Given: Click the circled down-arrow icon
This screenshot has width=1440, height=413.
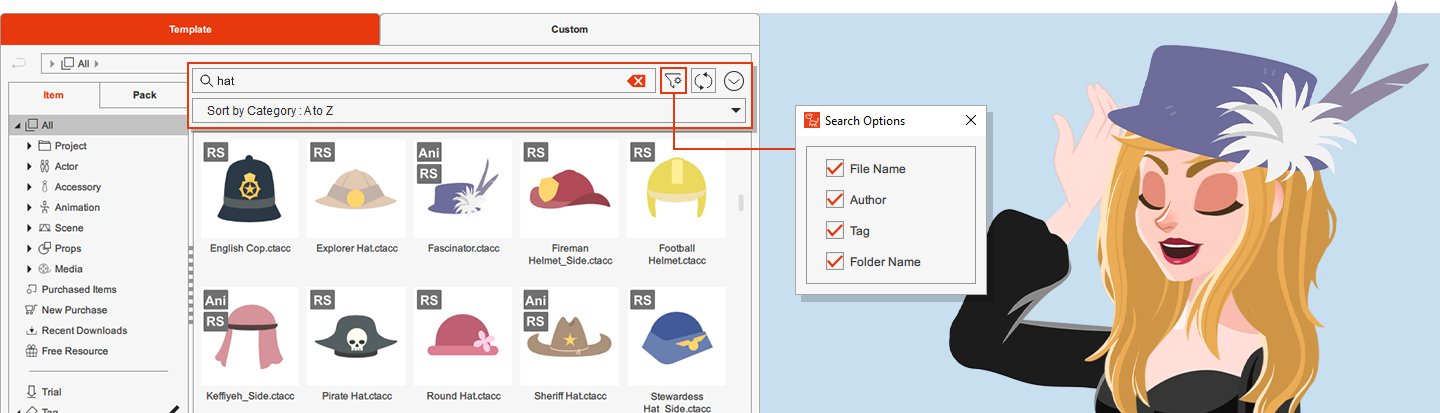Looking at the screenshot, I should click(734, 81).
